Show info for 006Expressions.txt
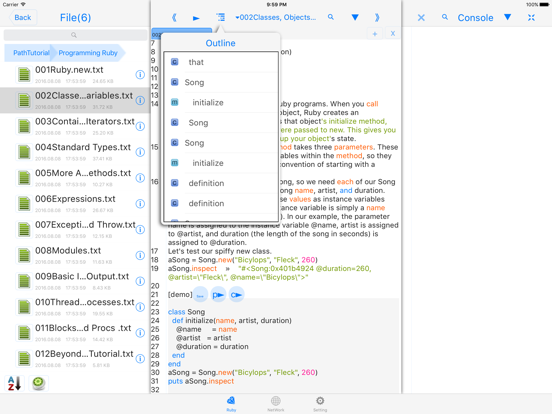 [x=140, y=203]
